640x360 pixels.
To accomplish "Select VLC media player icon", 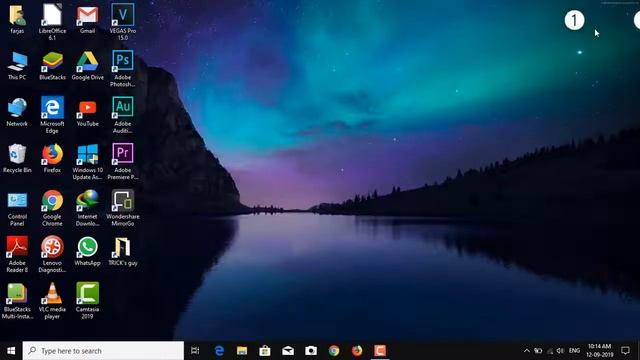I will [52, 301].
